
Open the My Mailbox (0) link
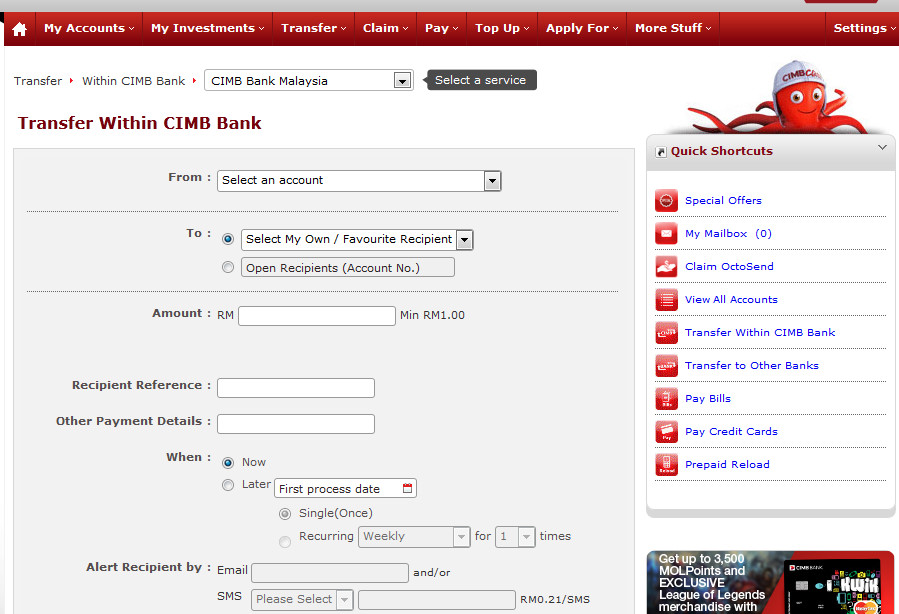[728, 233]
